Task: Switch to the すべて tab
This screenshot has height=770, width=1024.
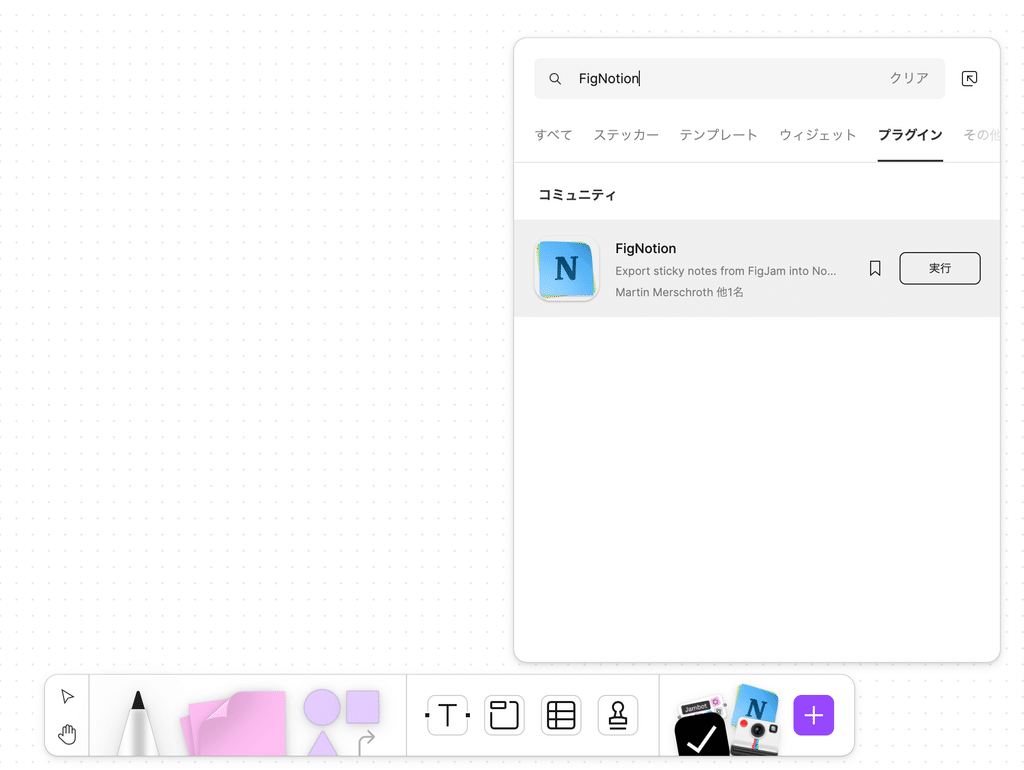Action: coord(553,135)
